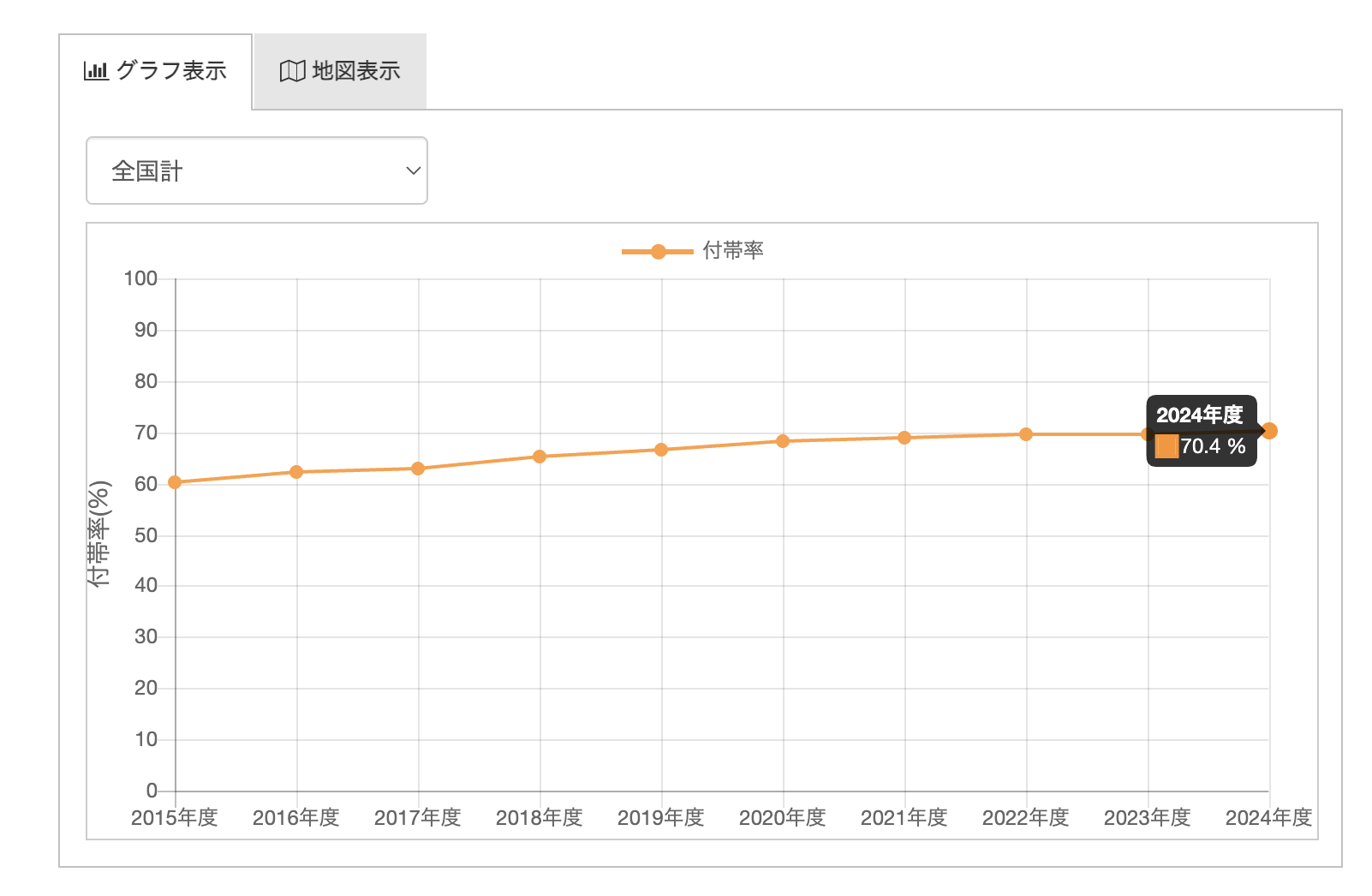The width and height of the screenshot is (1372, 896).
Task: Click the map icon on 地図表示
Action: click(292, 71)
